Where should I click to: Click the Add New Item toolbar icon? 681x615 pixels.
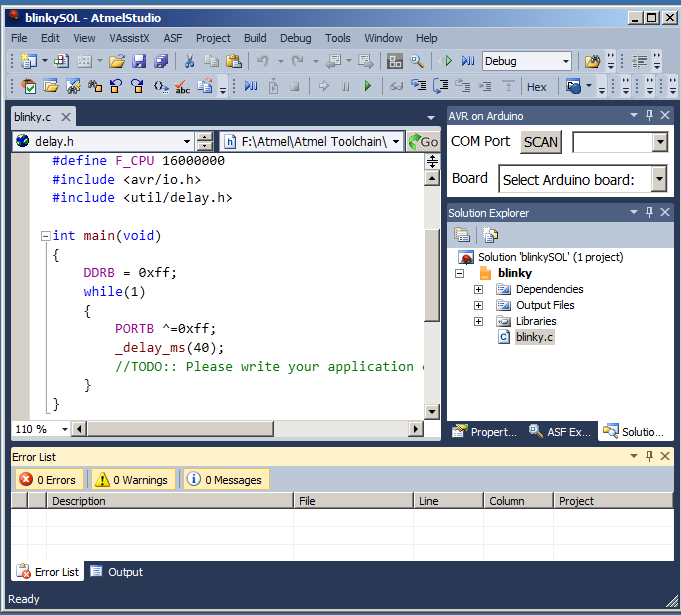61,61
